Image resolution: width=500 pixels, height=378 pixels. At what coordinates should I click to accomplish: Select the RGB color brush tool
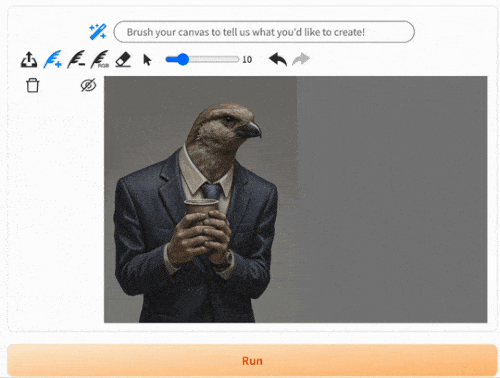click(100, 59)
